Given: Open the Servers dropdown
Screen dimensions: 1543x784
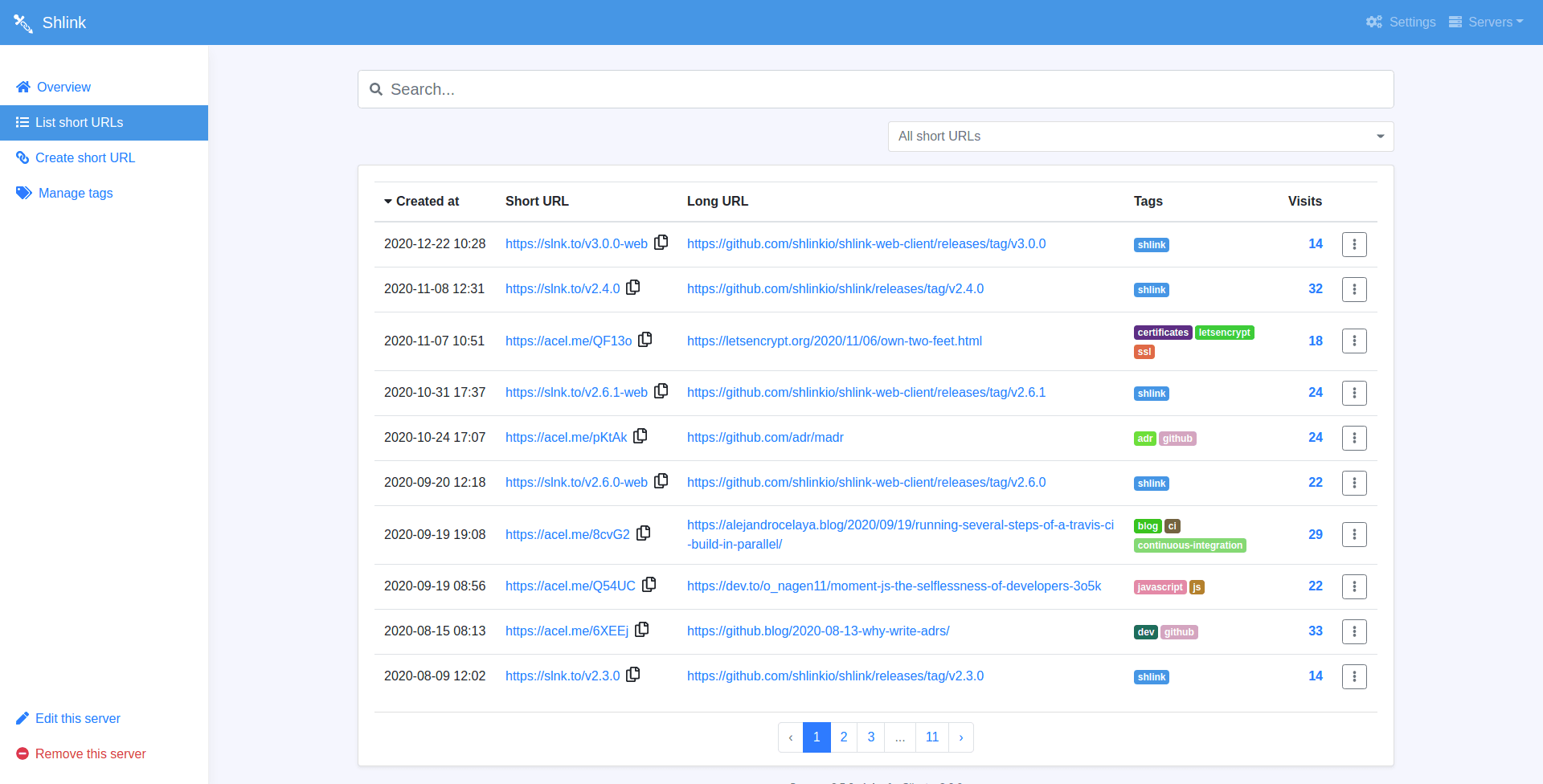Looking at the screenshot, I should point(1485,22).
